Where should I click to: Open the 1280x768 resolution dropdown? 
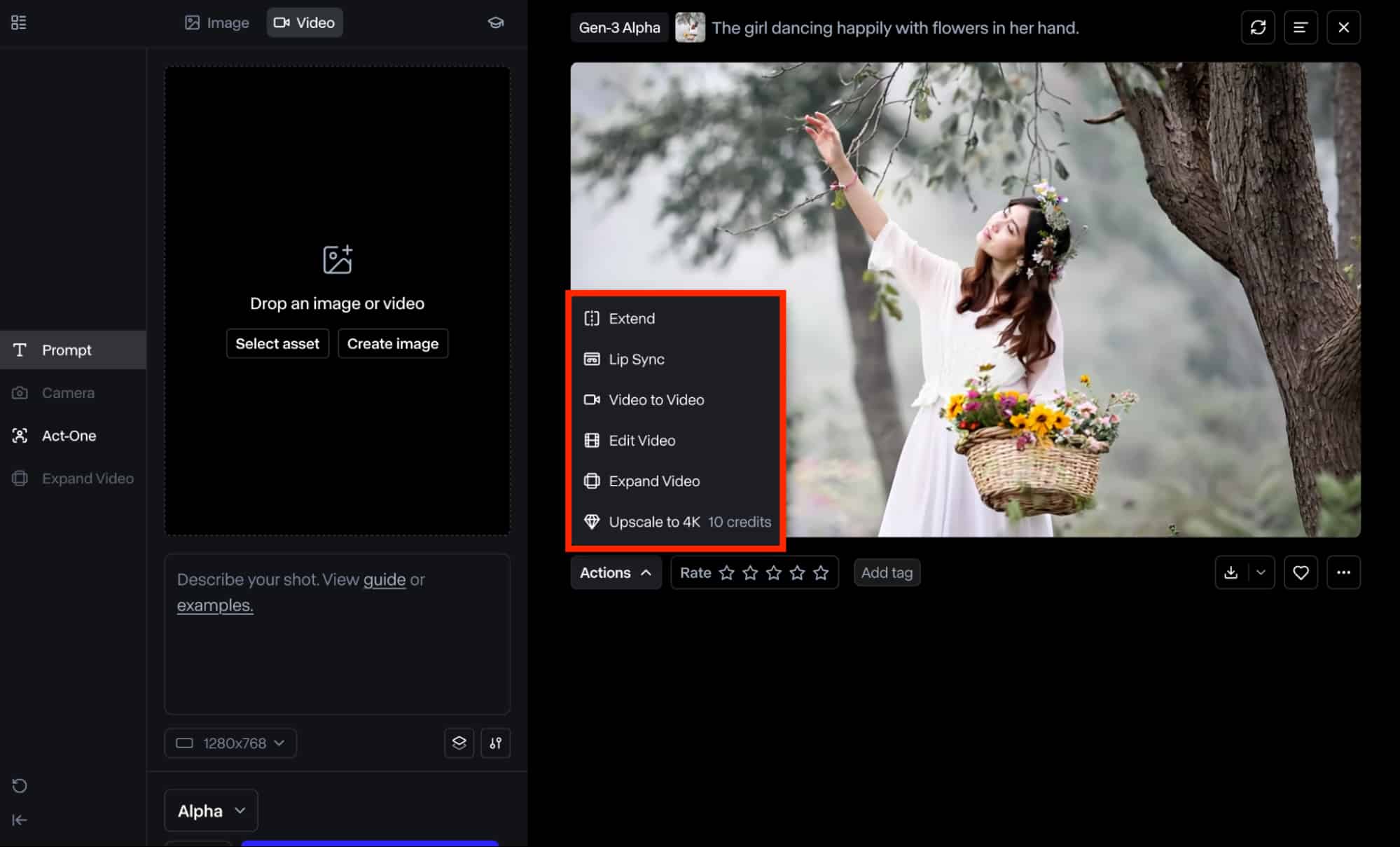pos(230,743)
